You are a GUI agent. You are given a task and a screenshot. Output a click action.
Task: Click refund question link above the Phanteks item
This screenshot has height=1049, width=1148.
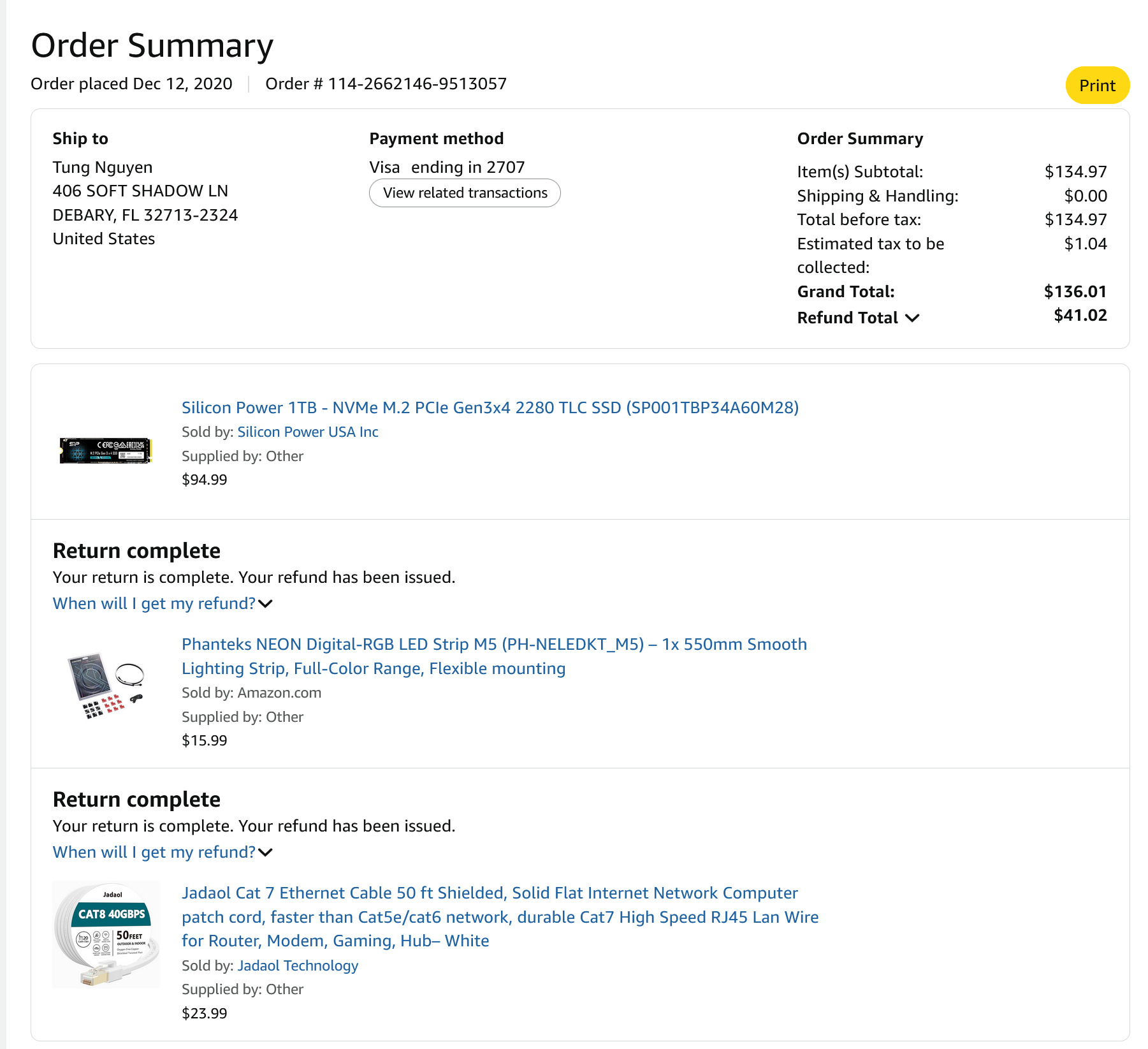154,603
